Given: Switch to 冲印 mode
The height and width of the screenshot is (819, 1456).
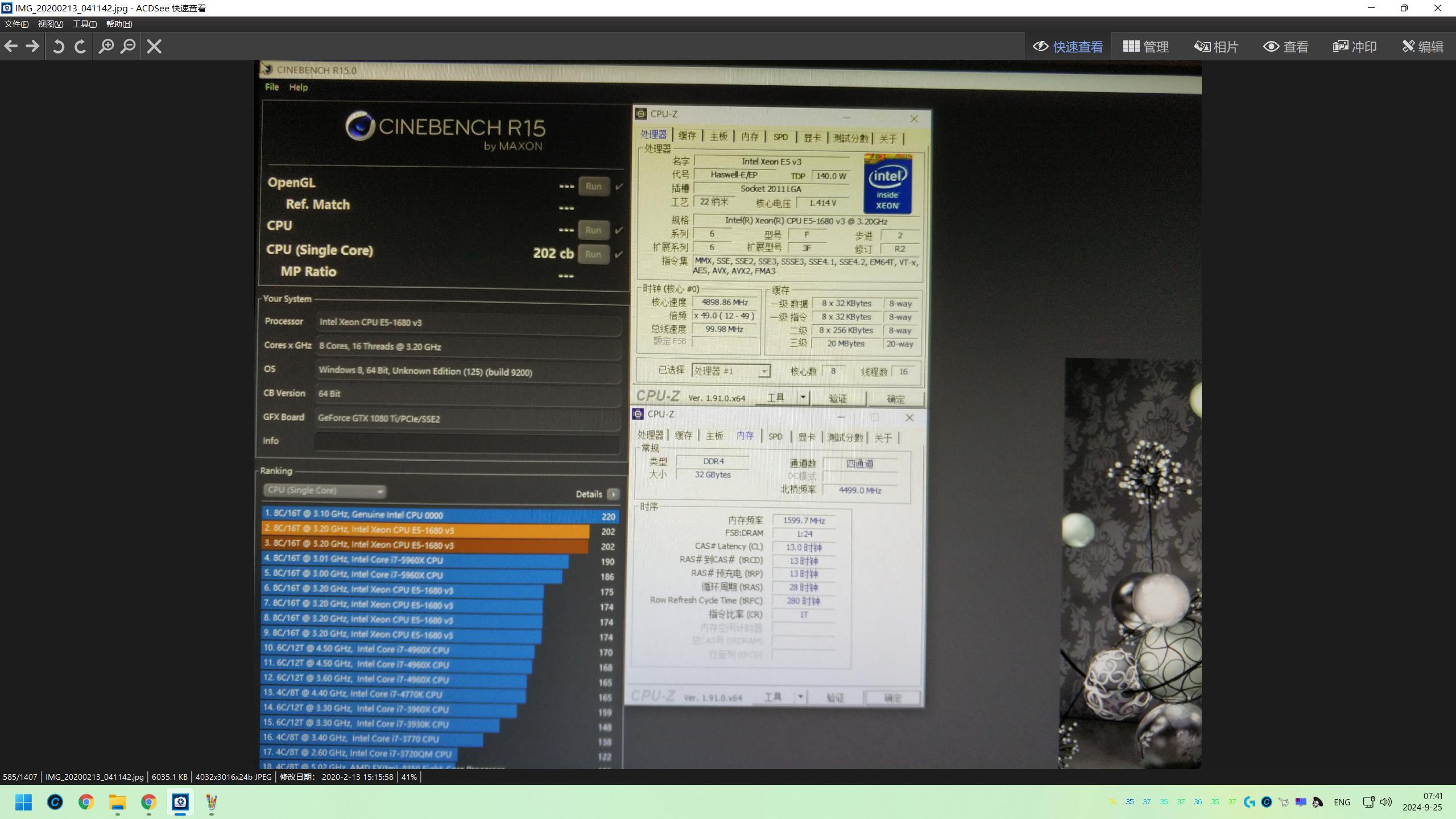Looking at the screenshot, I should click(1355, 47).
